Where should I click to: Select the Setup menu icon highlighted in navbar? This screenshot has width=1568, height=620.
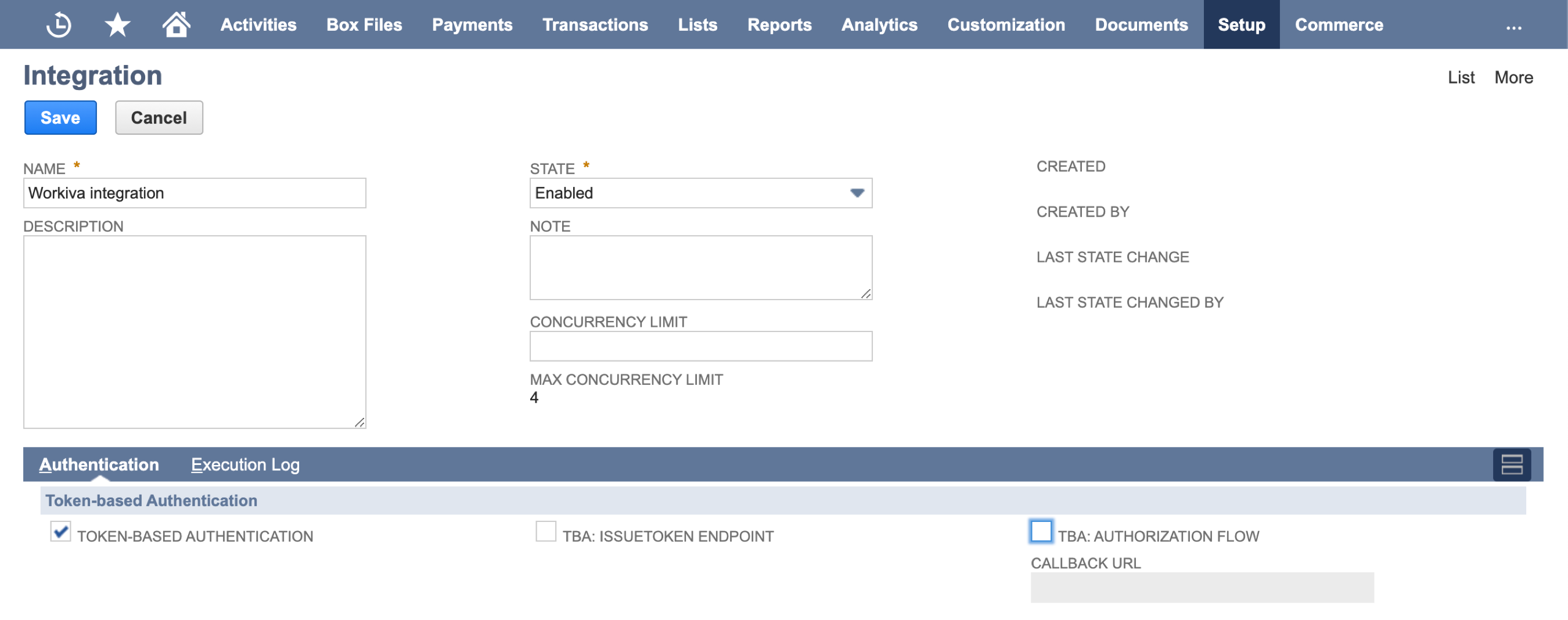(1241, 24)
